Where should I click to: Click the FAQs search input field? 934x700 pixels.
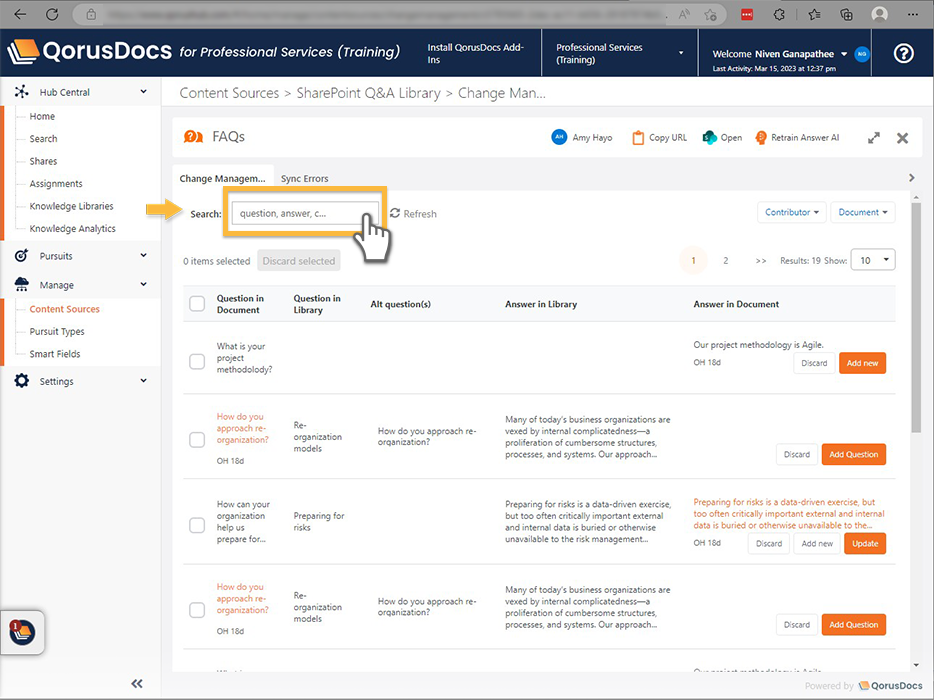pos(305,213)
